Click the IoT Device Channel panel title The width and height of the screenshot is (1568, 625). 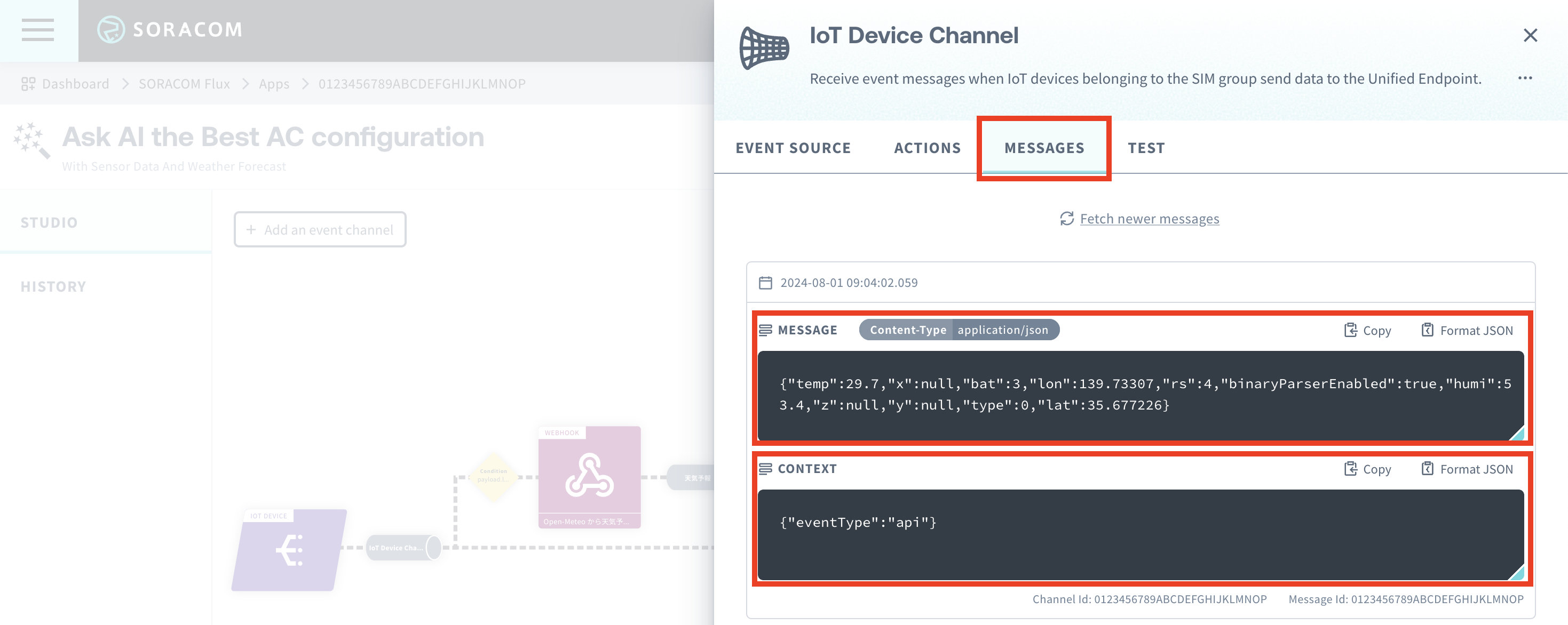point(914,35)
